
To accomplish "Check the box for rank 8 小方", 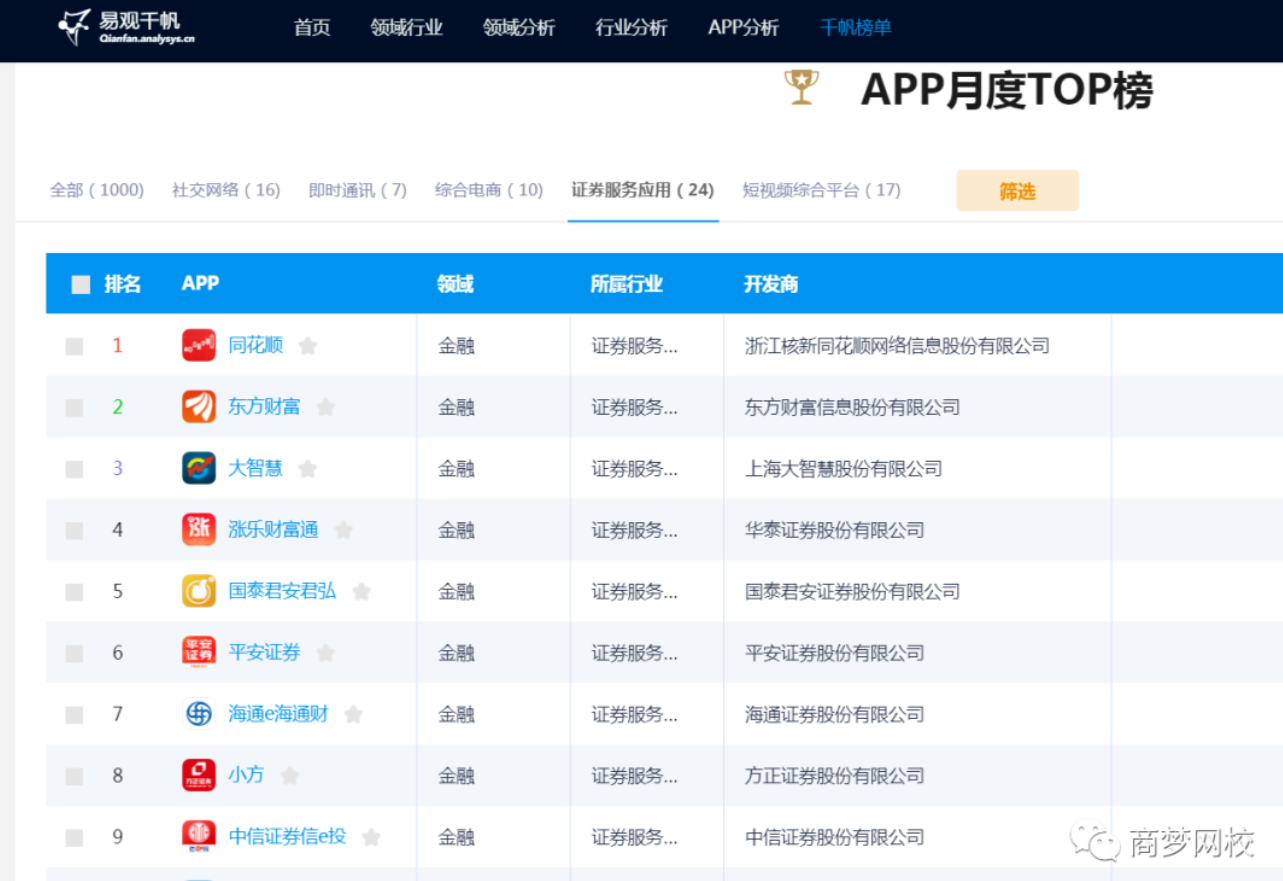I will (74, 777).
